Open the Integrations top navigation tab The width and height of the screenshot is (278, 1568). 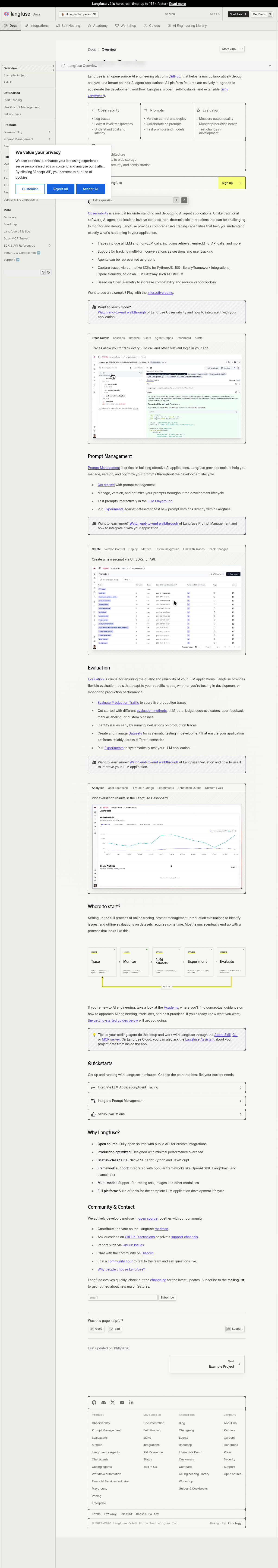(37, 26)
